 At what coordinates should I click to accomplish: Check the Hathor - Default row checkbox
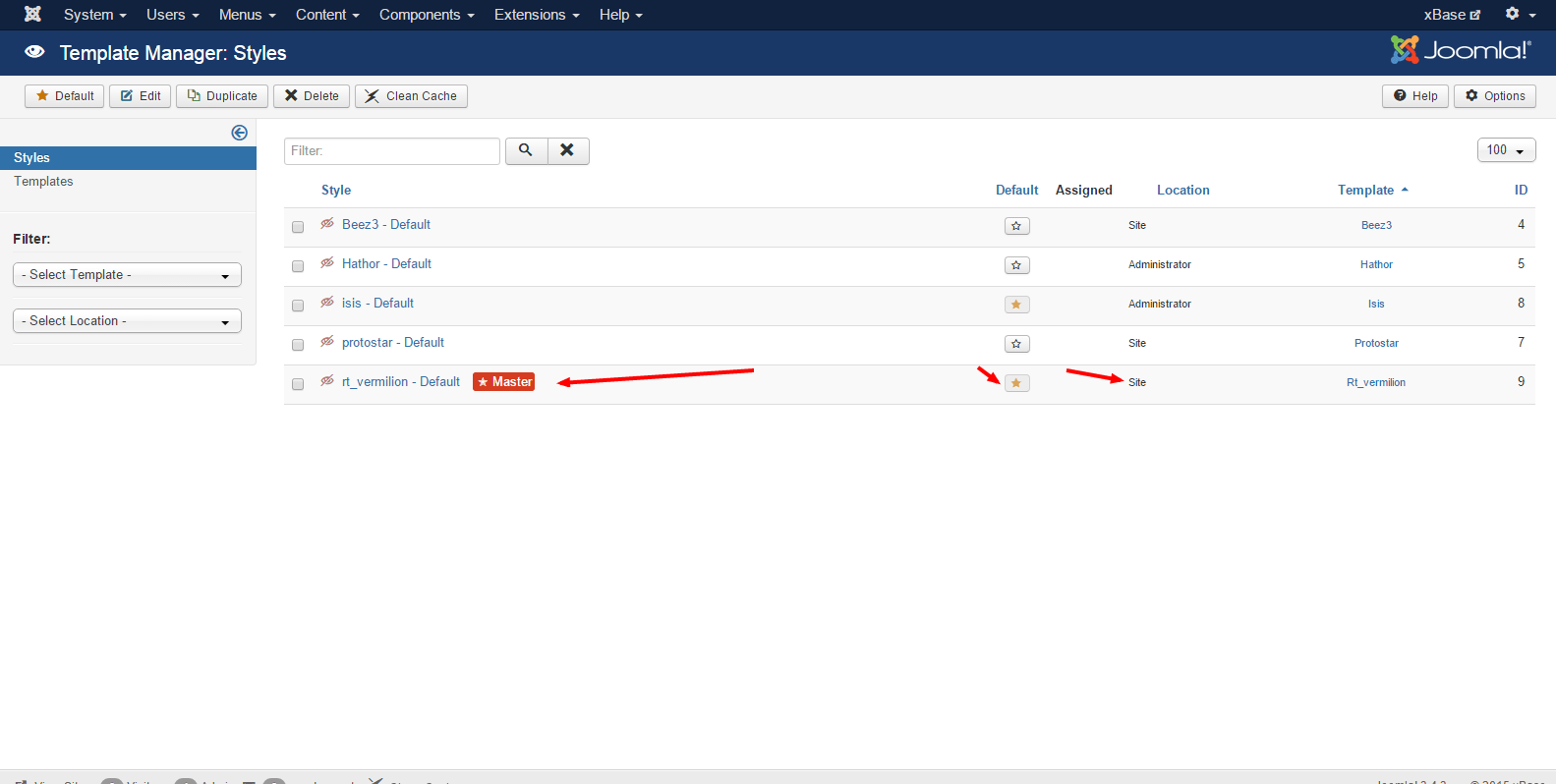tap(298, 266)
